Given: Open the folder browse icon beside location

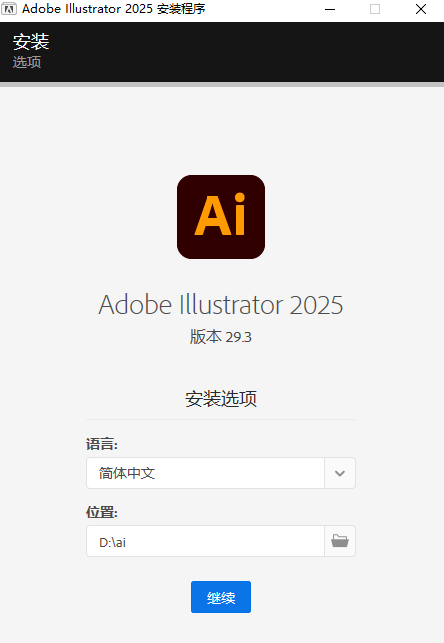Looking at the screenshot, I should click(x=340, y=541).
